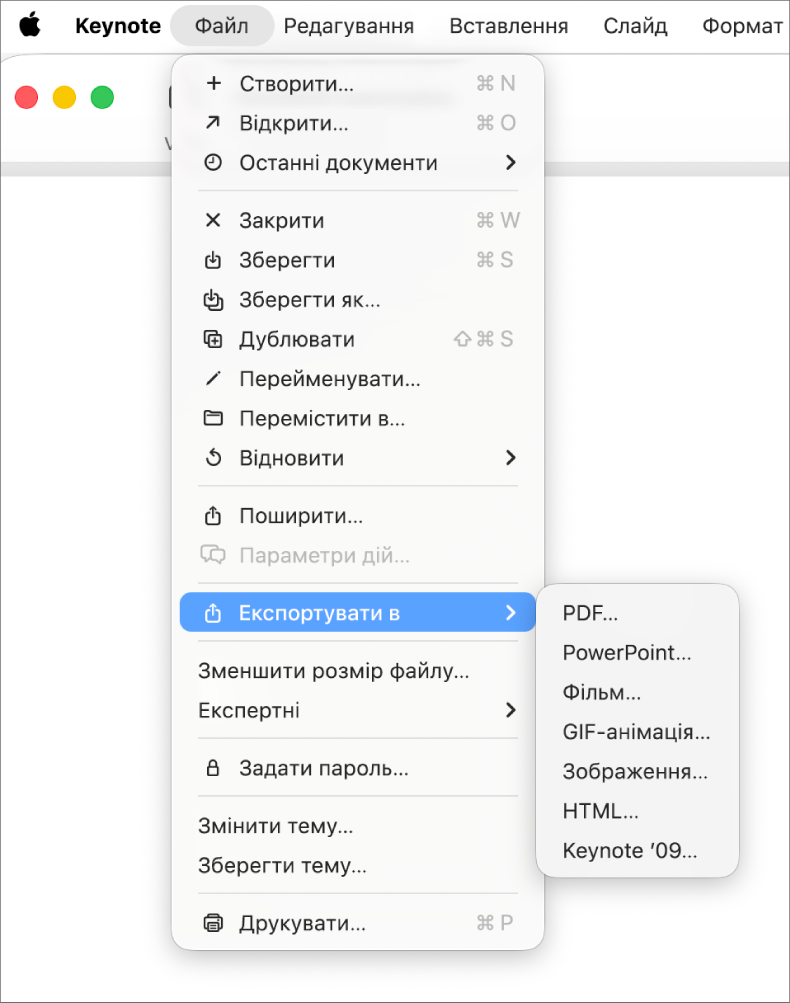Export as Keynote '09…
This screenshot has height=1003, width=790.
coord(637,851)
